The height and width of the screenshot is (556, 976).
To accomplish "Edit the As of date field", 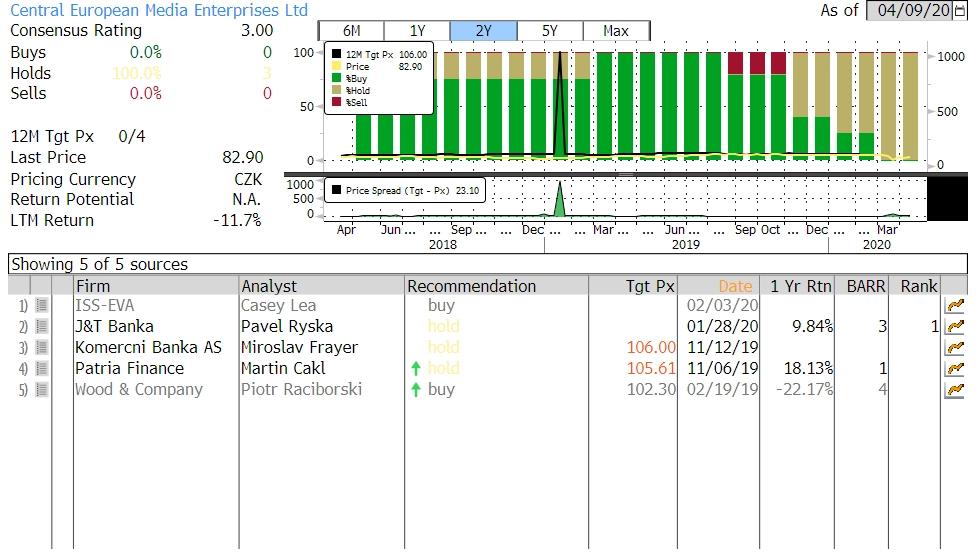I will tap(910, 11).
